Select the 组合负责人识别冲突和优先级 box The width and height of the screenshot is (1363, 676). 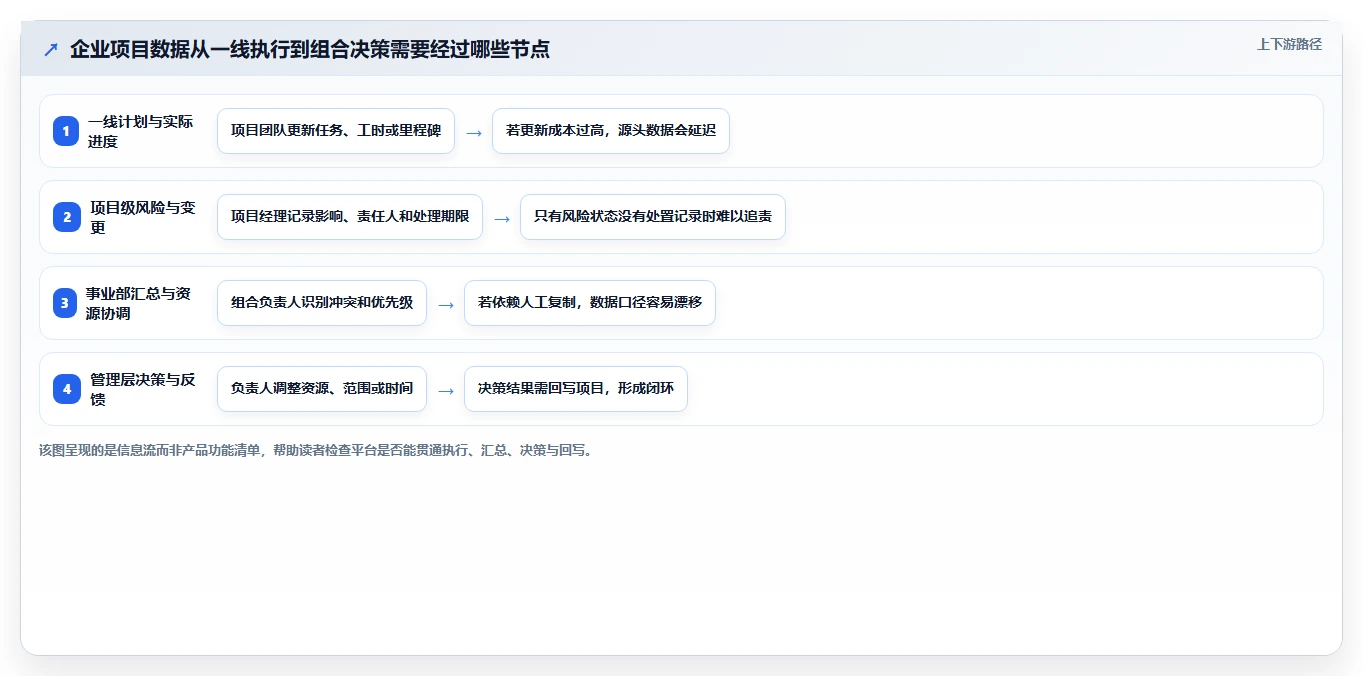point(322,303)
